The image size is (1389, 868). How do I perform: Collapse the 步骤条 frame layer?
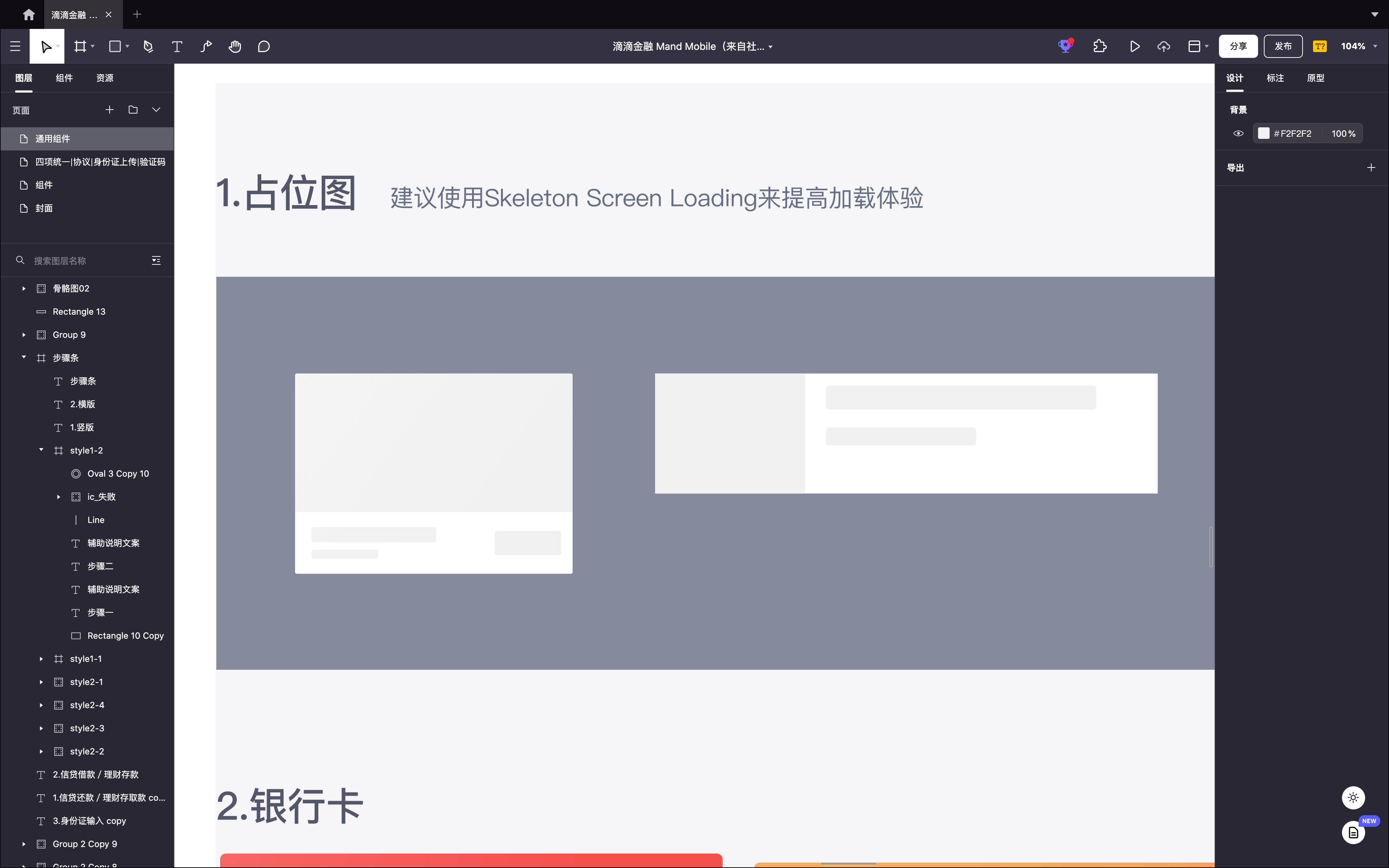tap(24, 357)
